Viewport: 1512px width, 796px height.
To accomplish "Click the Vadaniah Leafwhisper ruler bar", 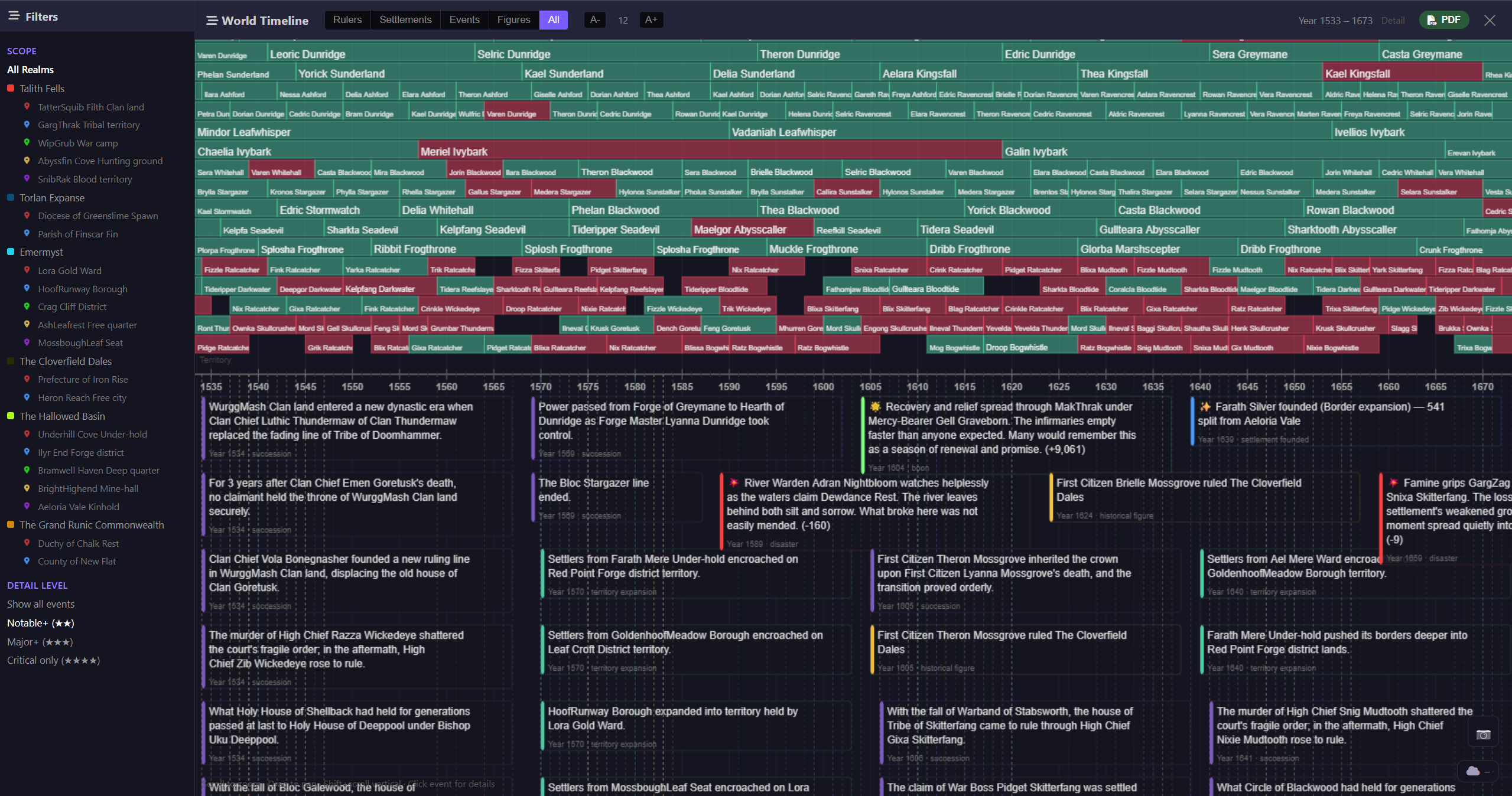I will (1030, 132).
